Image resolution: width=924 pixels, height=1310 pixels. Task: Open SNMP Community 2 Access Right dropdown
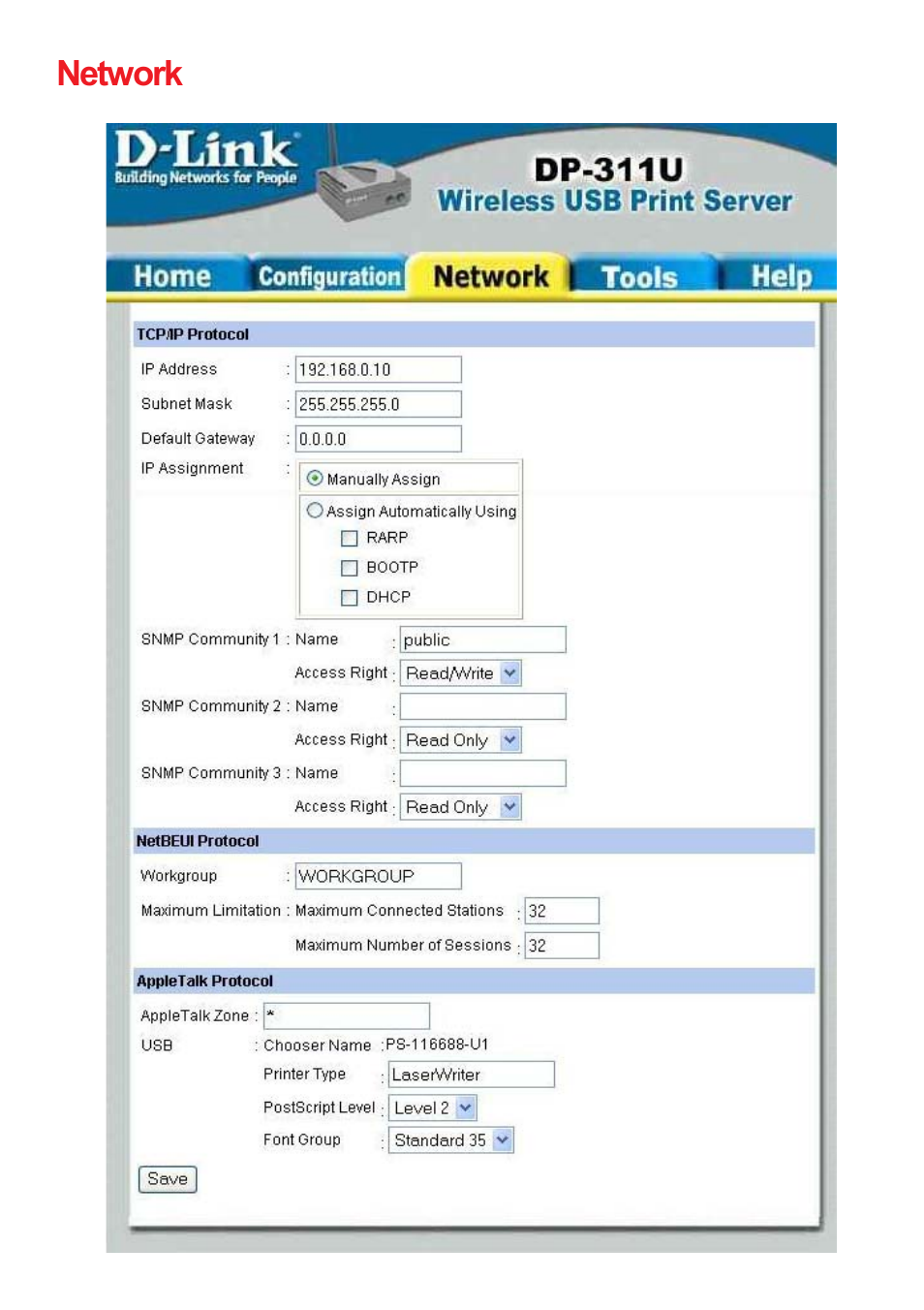pos(461,739)
